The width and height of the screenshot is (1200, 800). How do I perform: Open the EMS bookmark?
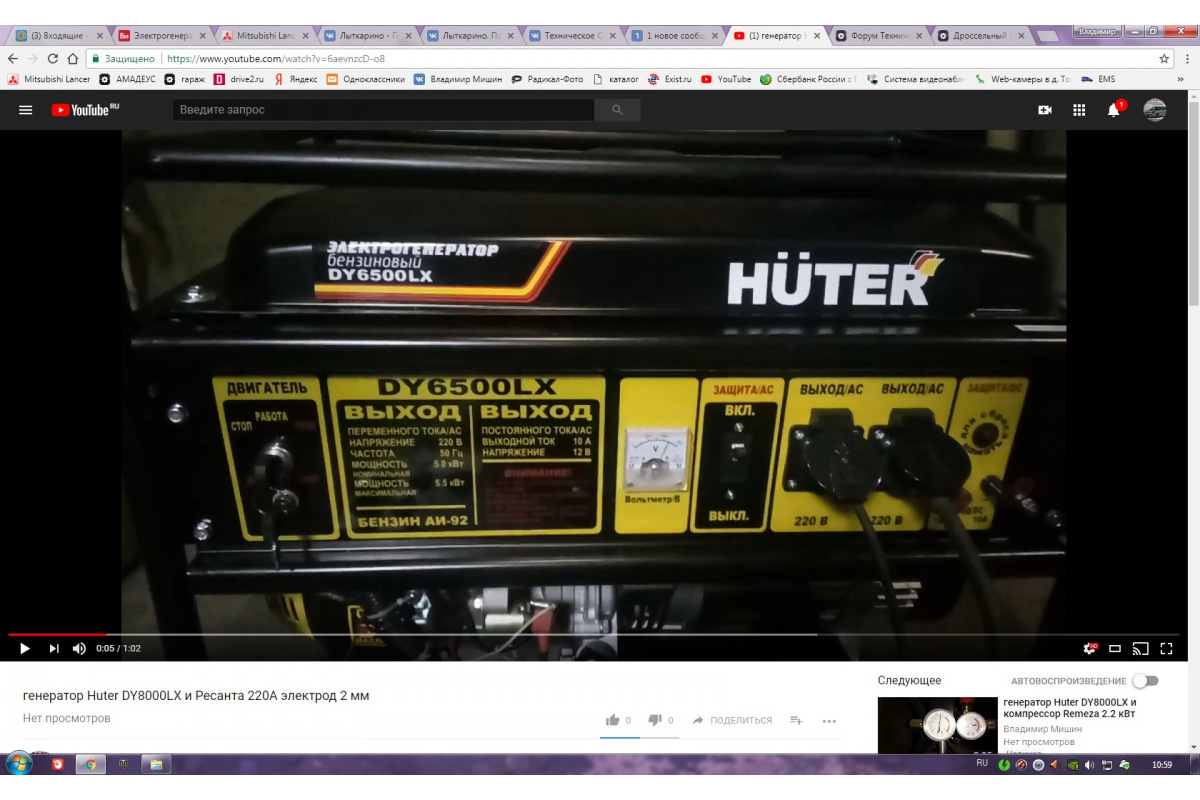(1098, 79)
